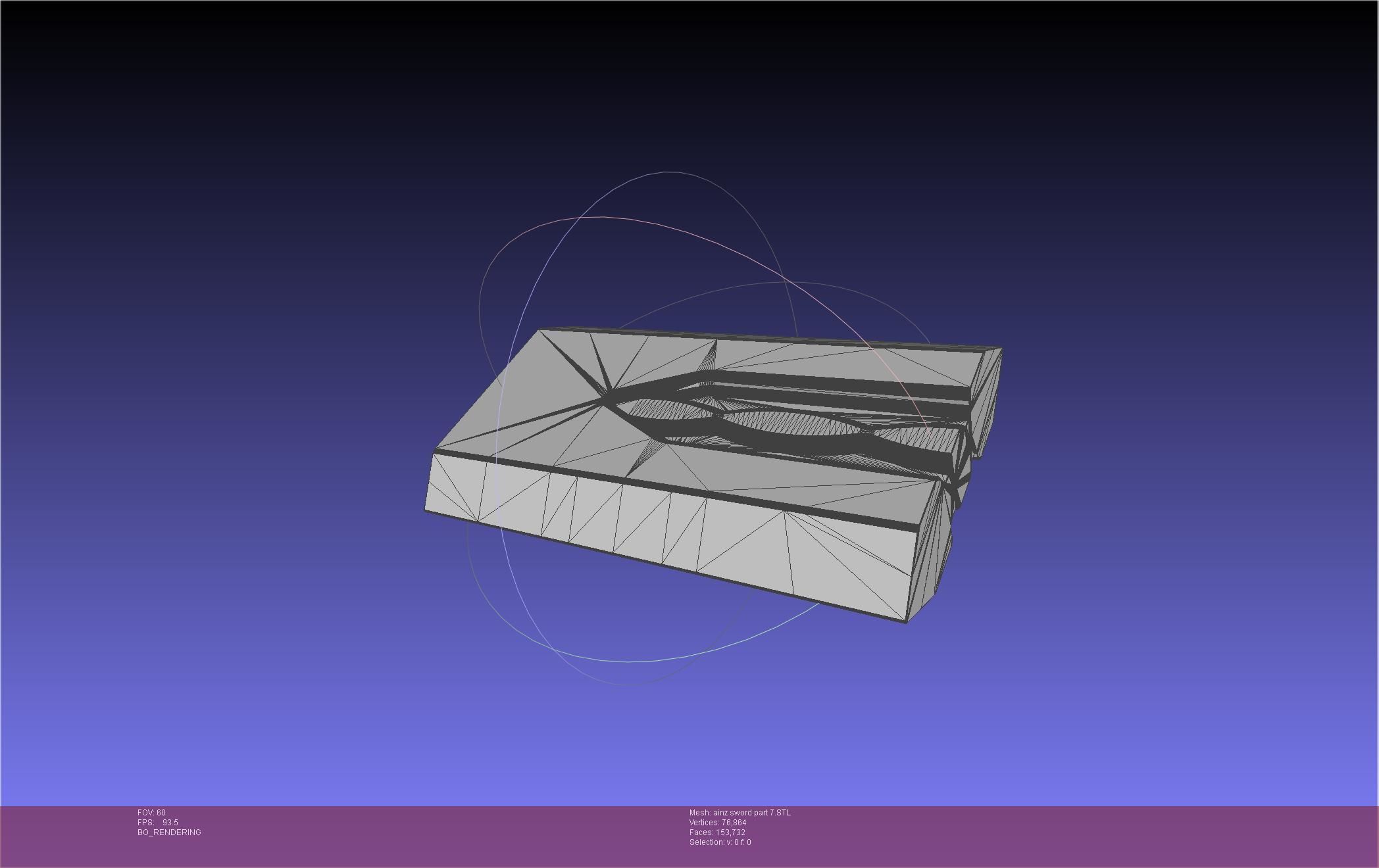The image size is (1379, 868).
Task: Click the FPS: 93.5 readout
Action: (x=158, y=823)
